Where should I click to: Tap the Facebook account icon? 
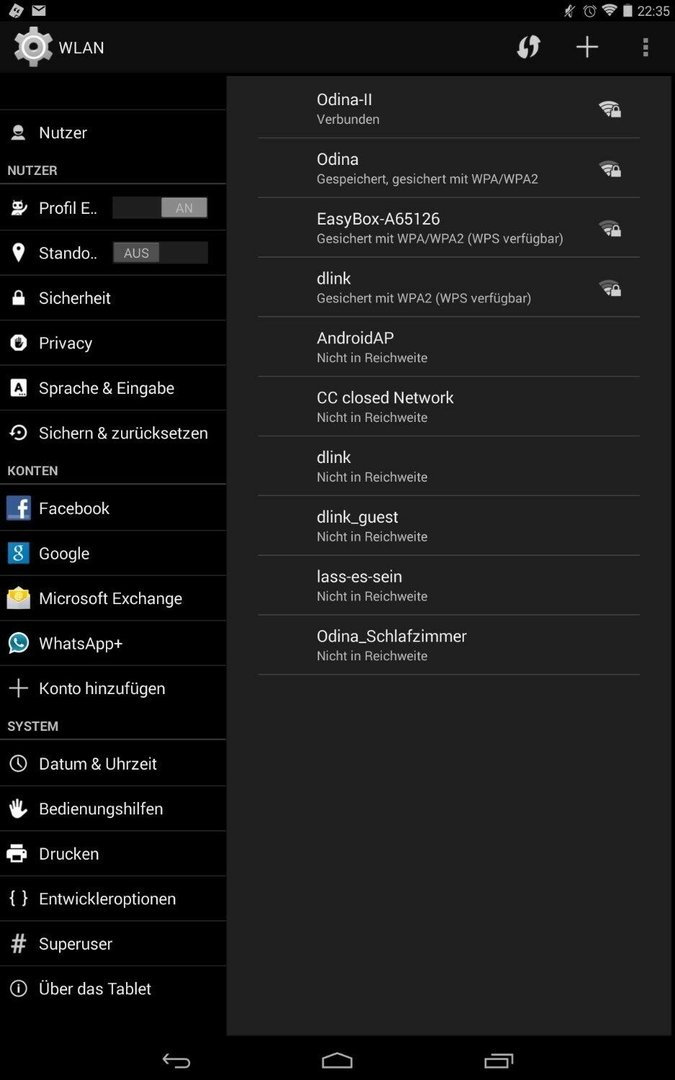[x=19, y=508]
